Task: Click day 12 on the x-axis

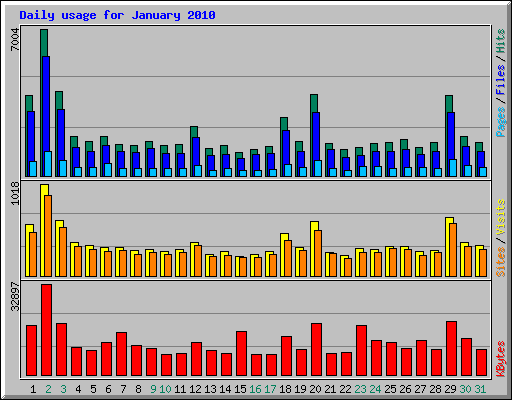Action: pos(195,389)
